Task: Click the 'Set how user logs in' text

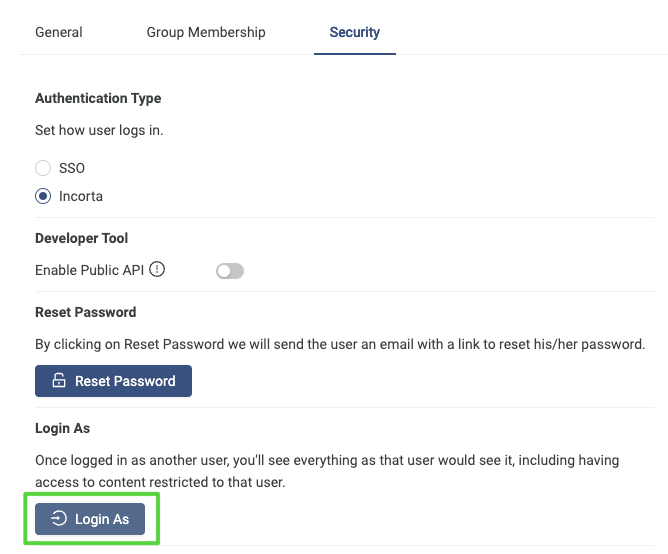Action: click(x=98, y=130)
